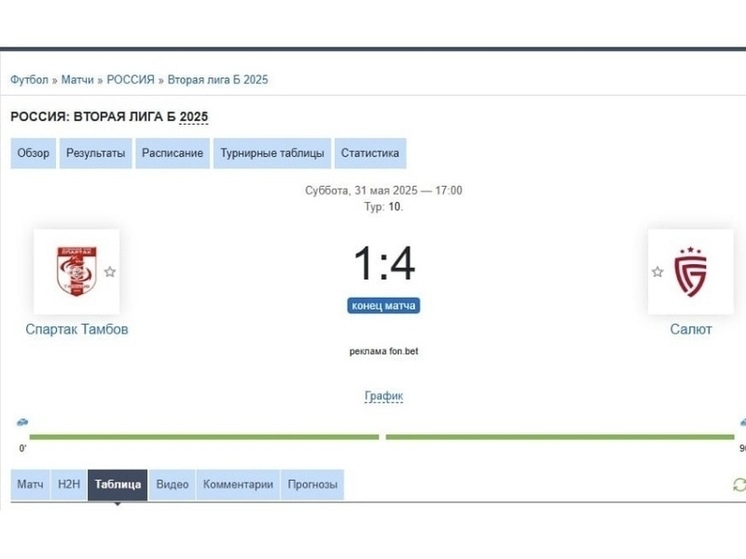This screenshot has height=559, width=746.
Task: Select the Комментарии tab
Action: 238,484
